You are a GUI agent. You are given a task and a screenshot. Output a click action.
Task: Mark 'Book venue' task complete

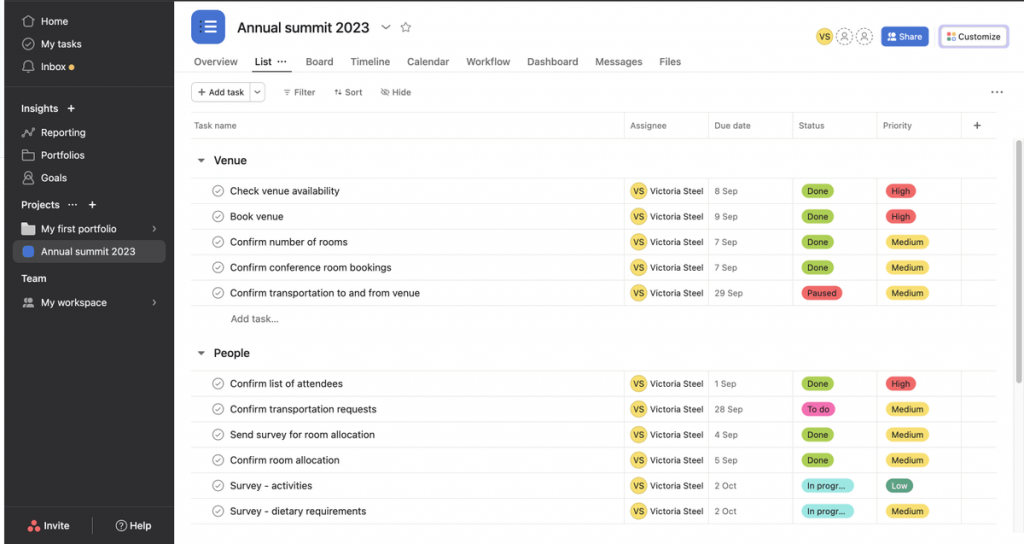pos(218,217)
